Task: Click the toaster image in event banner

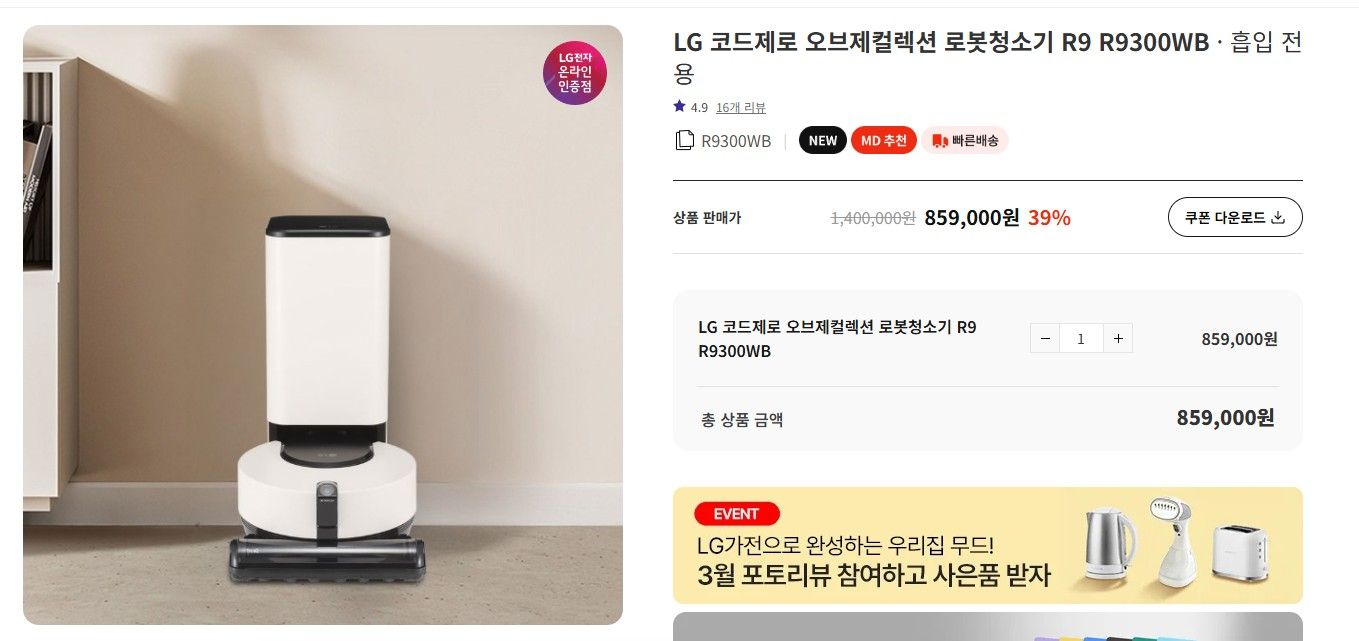Action: point(1240,554)
